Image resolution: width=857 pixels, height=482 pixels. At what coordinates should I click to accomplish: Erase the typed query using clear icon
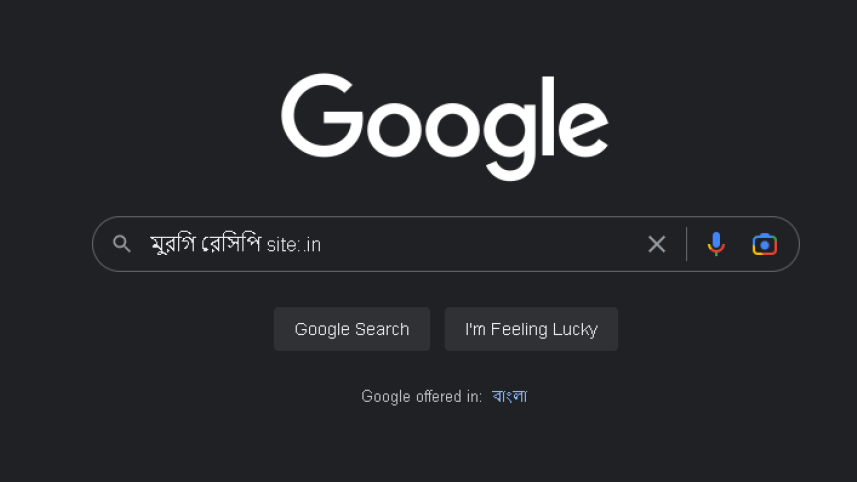click(x=656, y=244)
